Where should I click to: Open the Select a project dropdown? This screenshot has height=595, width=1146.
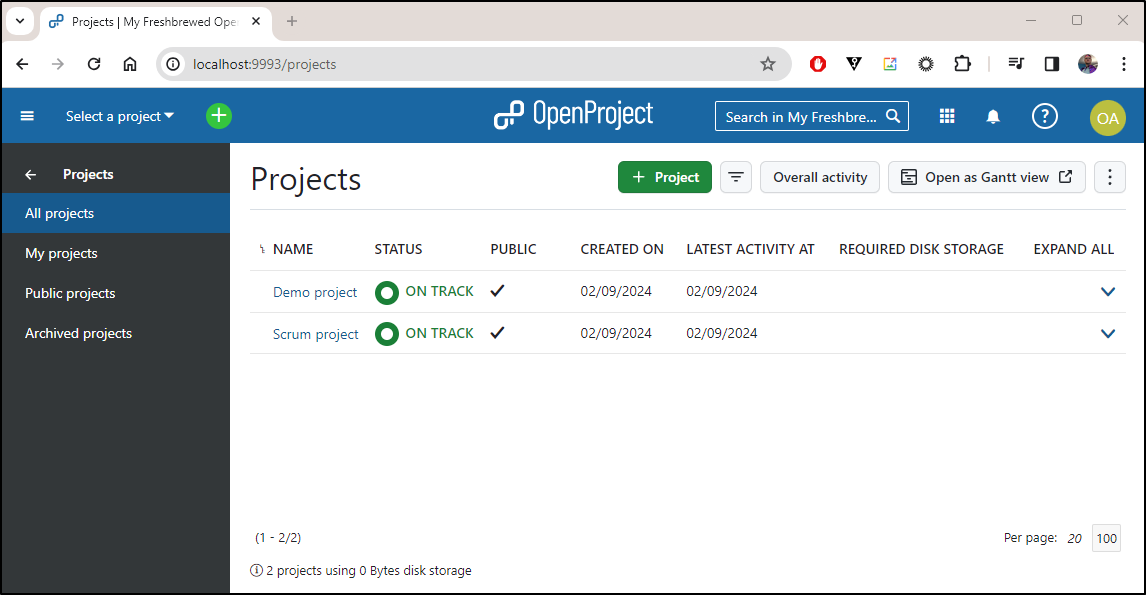(120, 116)
